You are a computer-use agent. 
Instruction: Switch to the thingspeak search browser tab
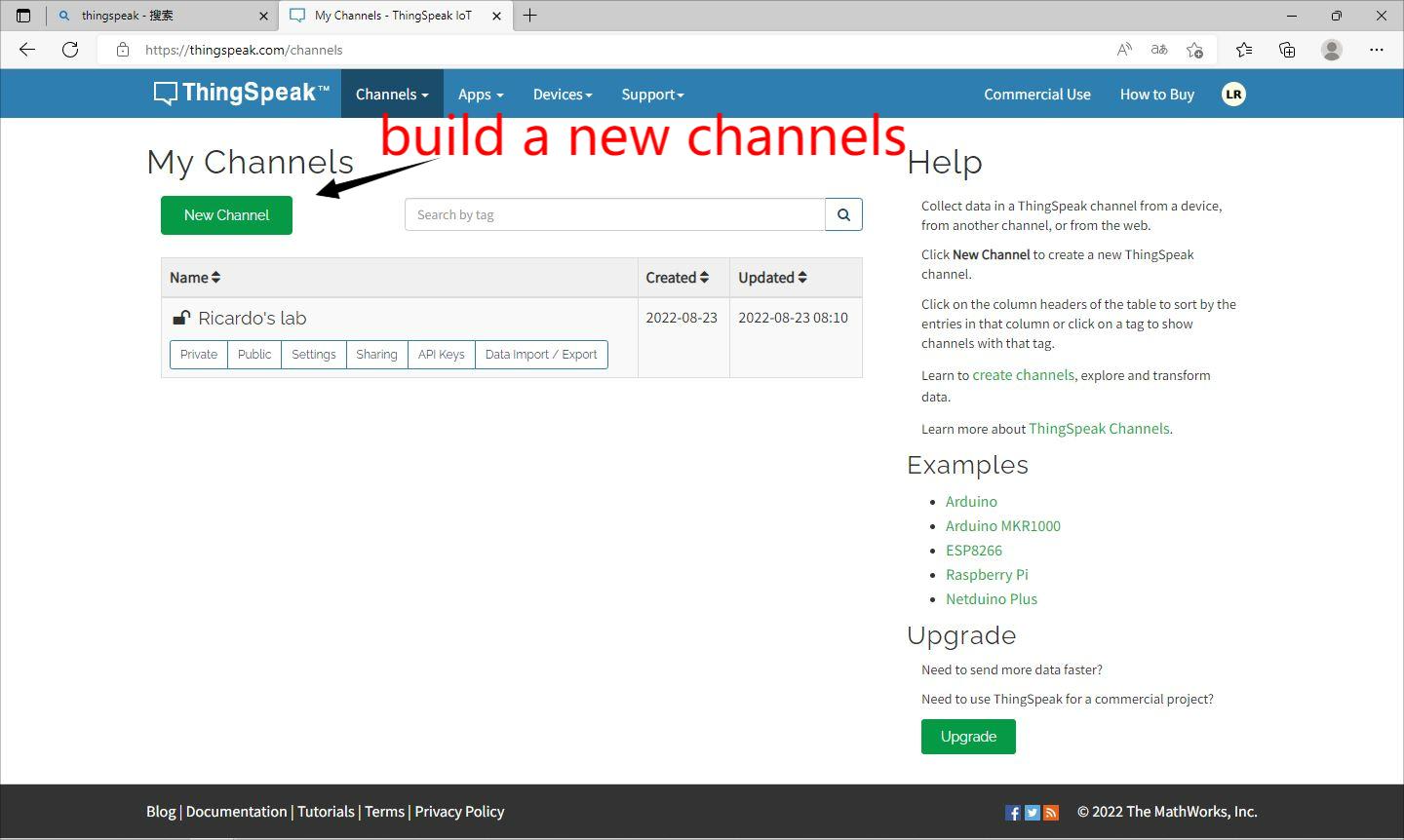(162, 16)
